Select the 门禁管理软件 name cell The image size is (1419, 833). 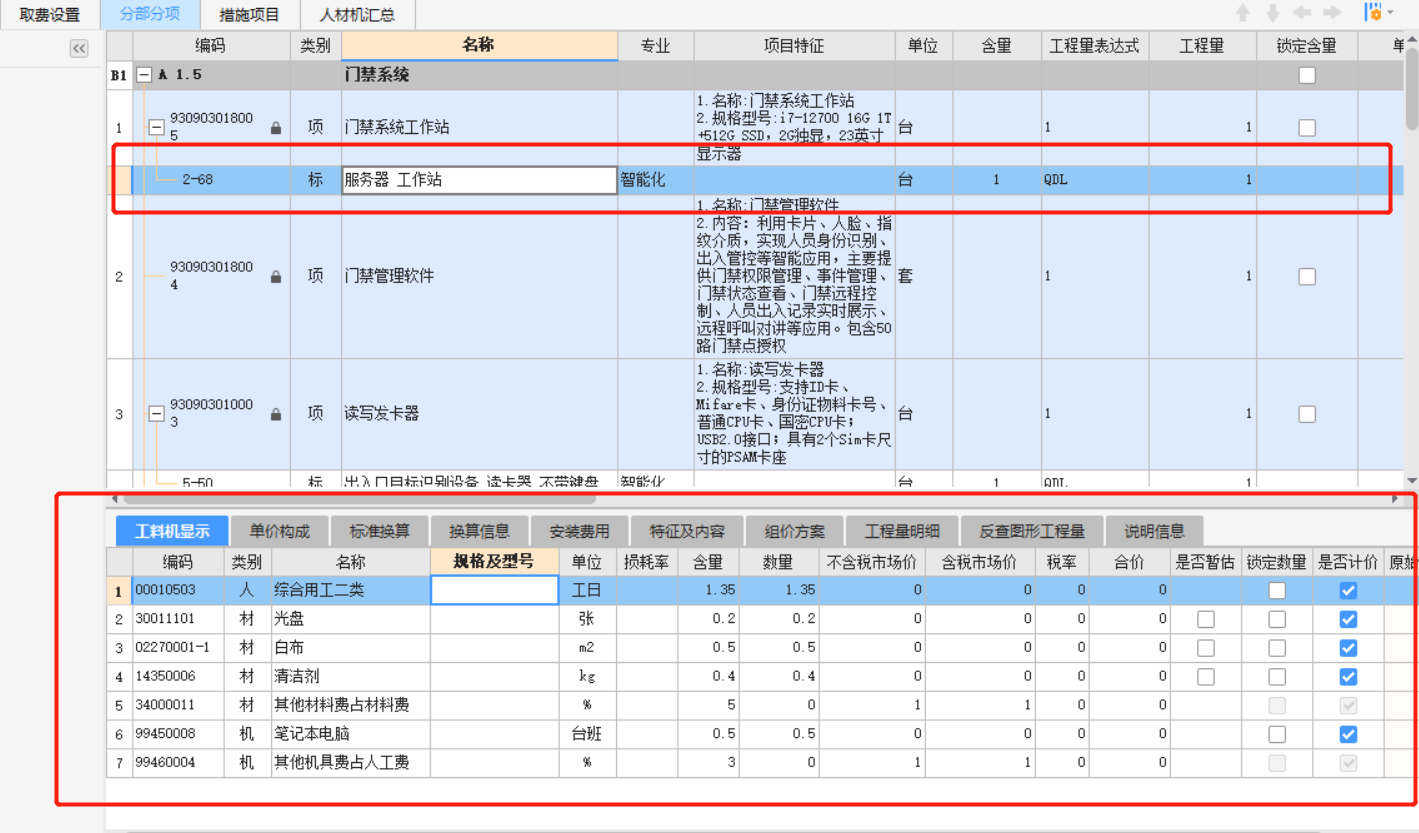(479, 277)
